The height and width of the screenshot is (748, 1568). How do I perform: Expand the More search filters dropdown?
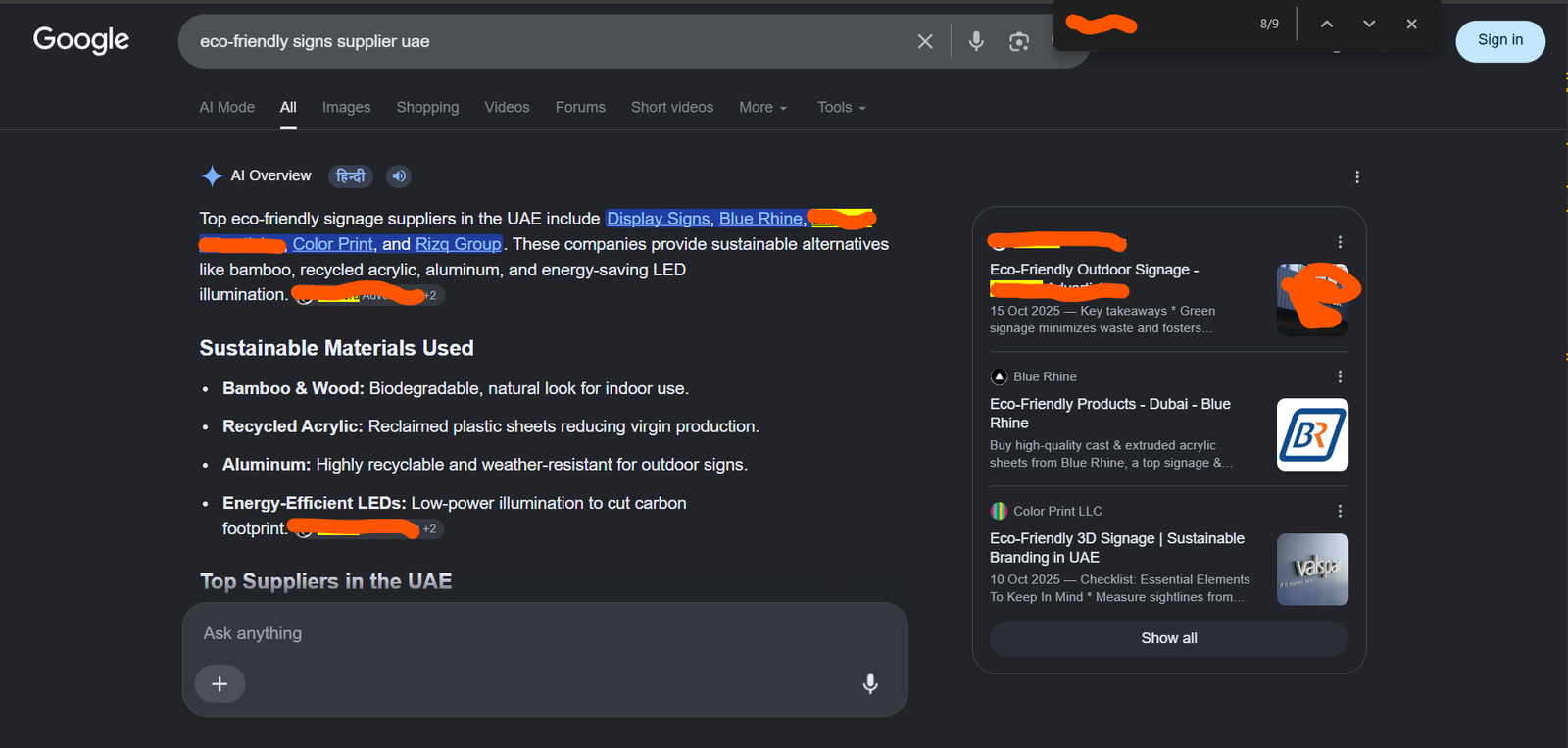tap(762, 107)
